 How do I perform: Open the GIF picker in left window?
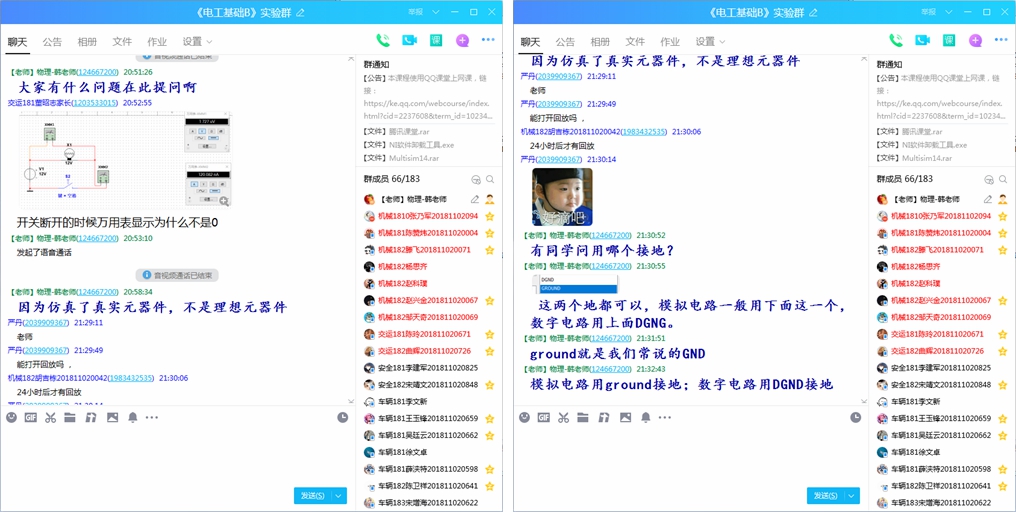point(31,417)
